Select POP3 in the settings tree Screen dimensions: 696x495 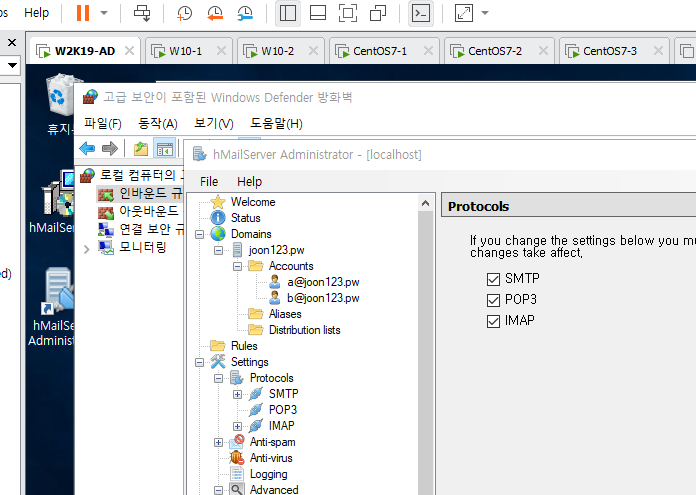point(273,410)
